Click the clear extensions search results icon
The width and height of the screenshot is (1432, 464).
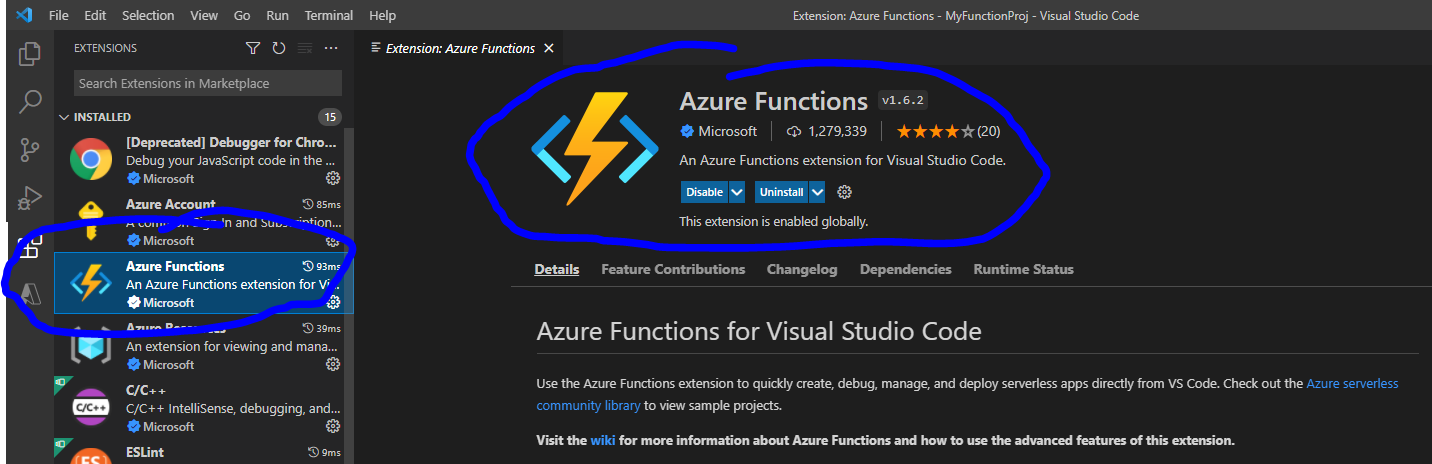point(305,48)
